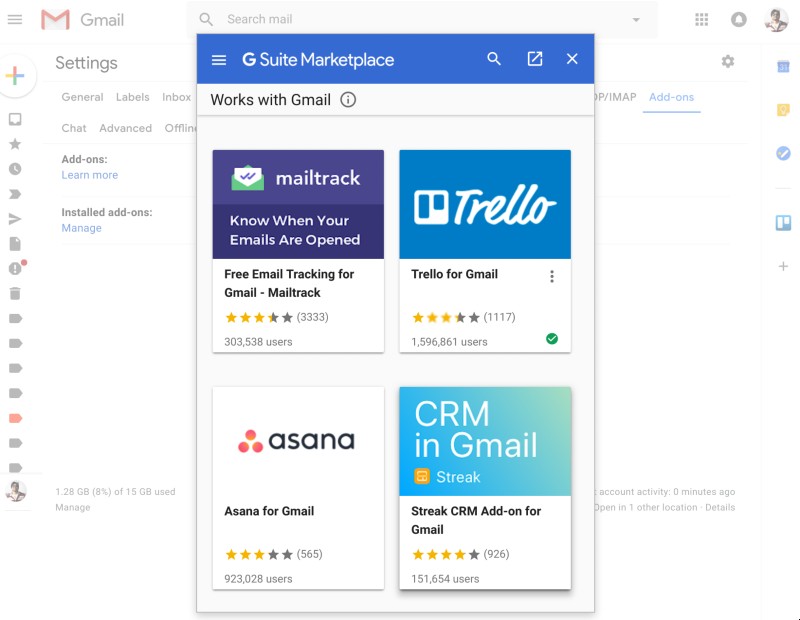Image resolution: width=800 pixels, height=620 pixels.
Task: Click Manage under Installed add-ons
Action: click(x=82, y=228)
